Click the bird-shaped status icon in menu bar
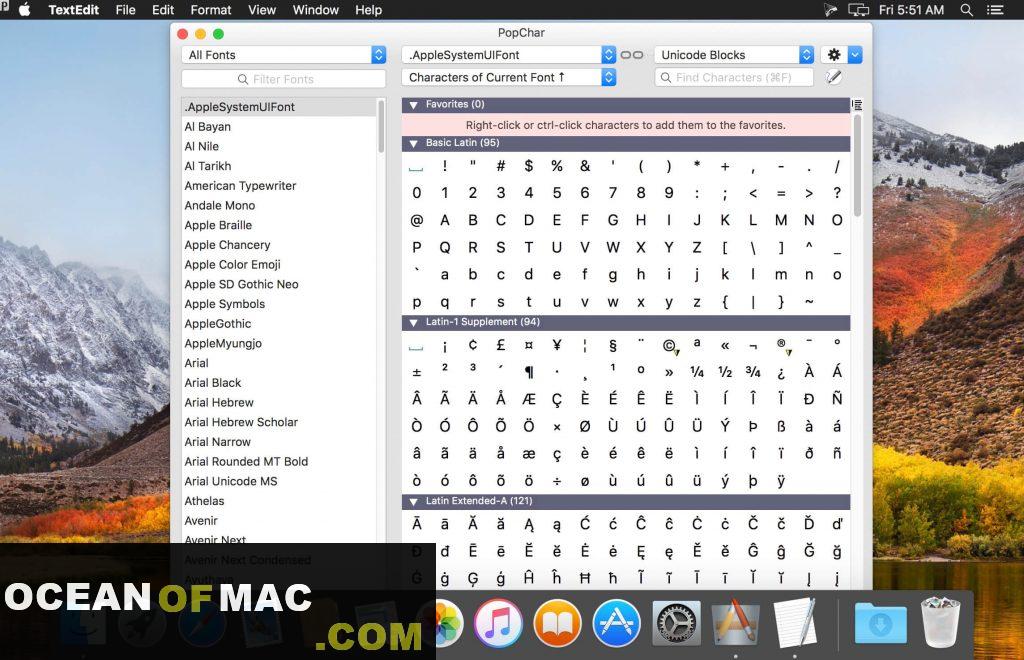Viewport: 1024px width, 660px height. (830, 10)
